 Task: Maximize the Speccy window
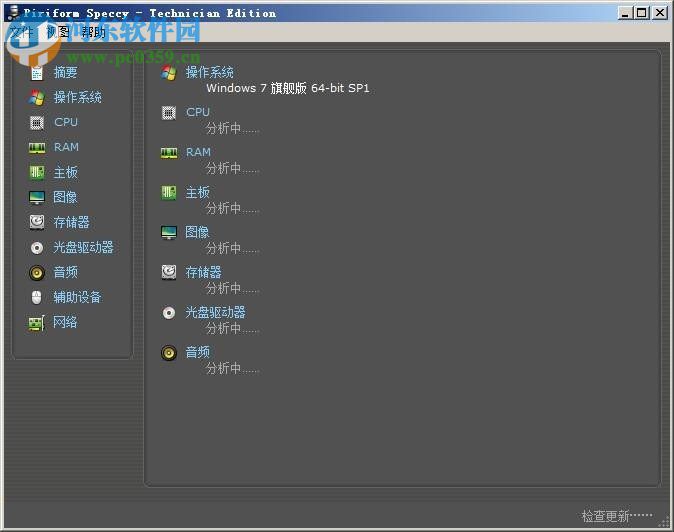click(641, 13)
